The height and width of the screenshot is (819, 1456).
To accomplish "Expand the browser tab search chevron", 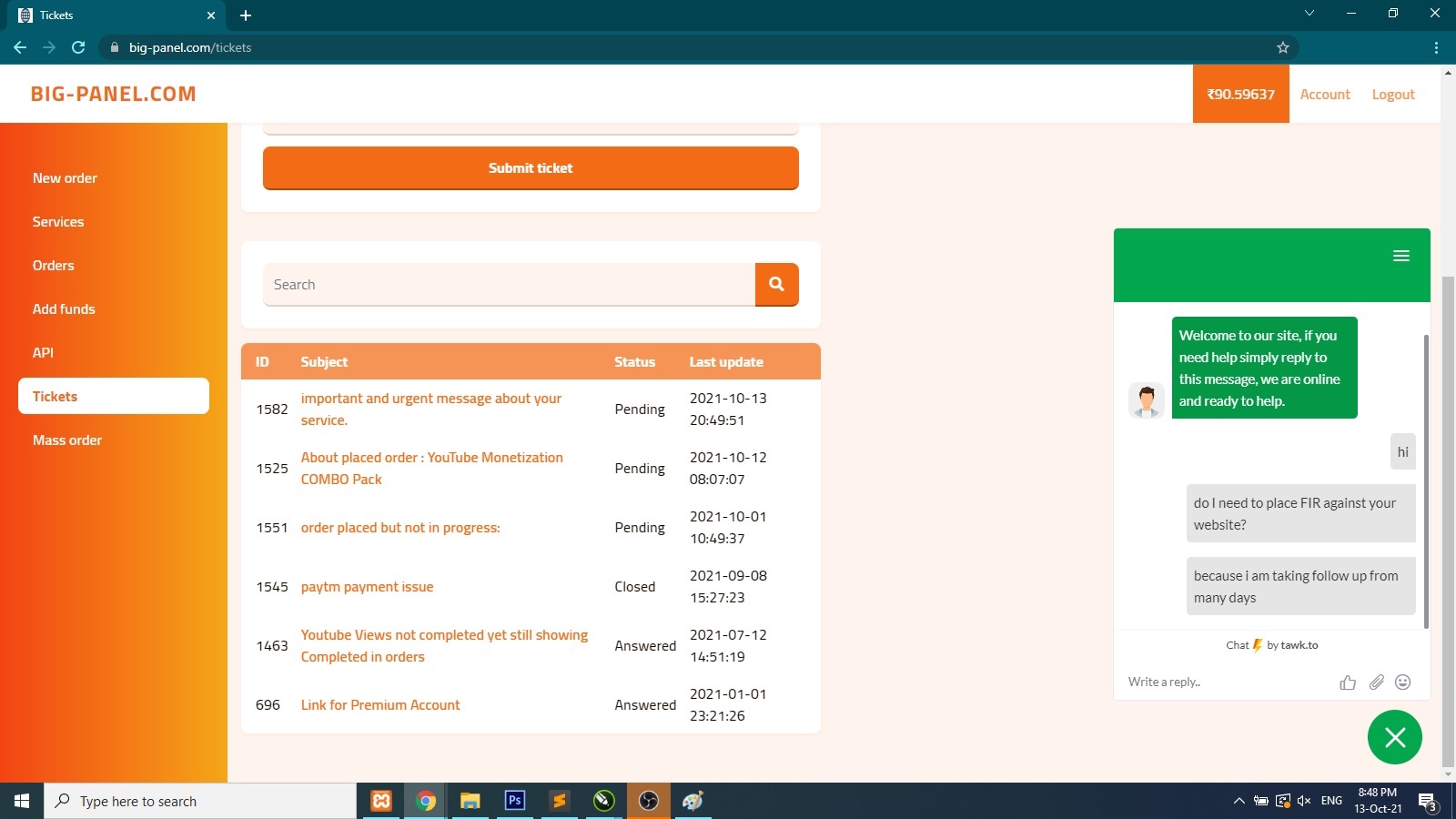I will 1309,14.
